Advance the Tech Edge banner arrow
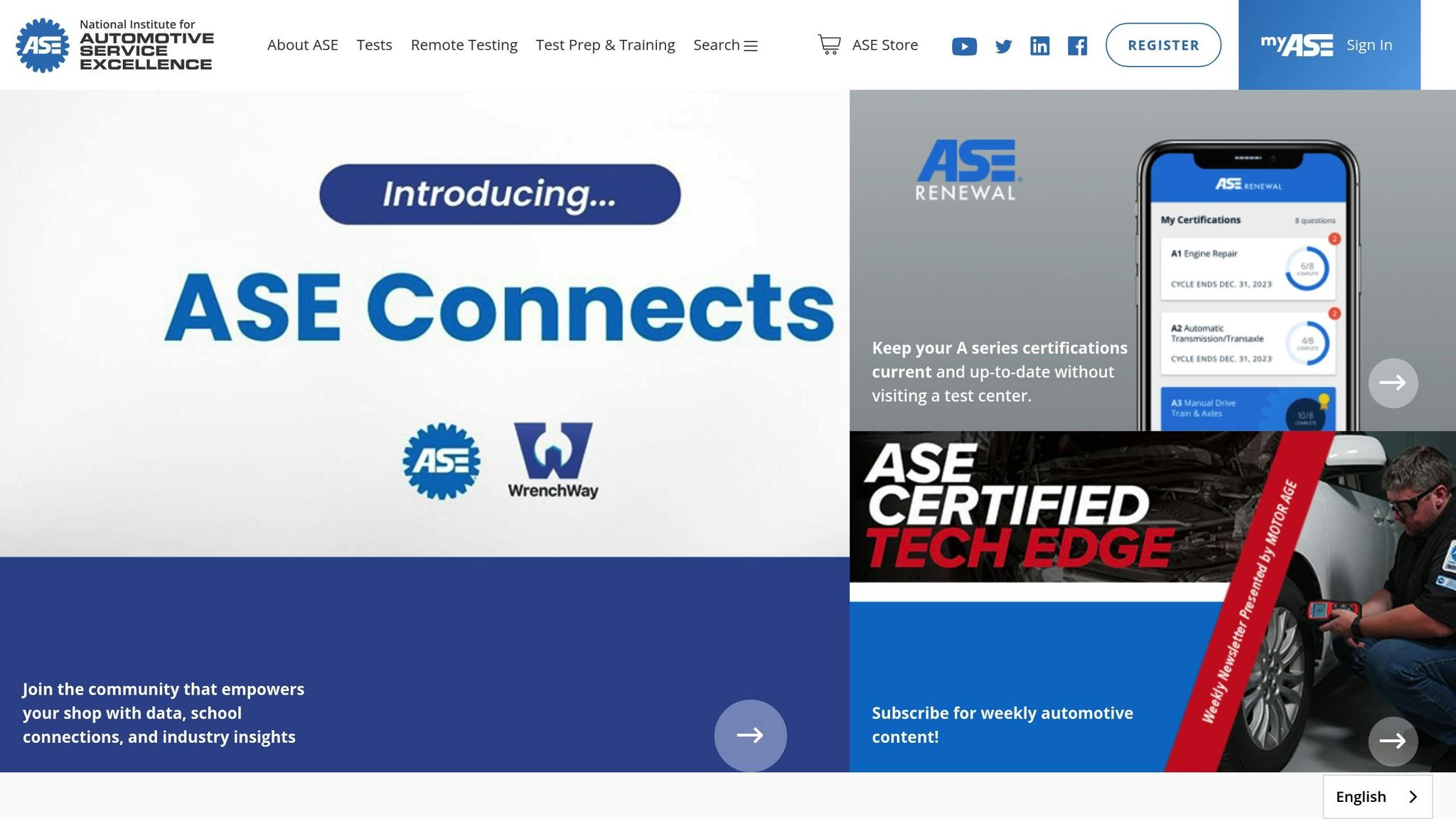Viewport: 1456px width, 819px height. (x=1392, y=742)
